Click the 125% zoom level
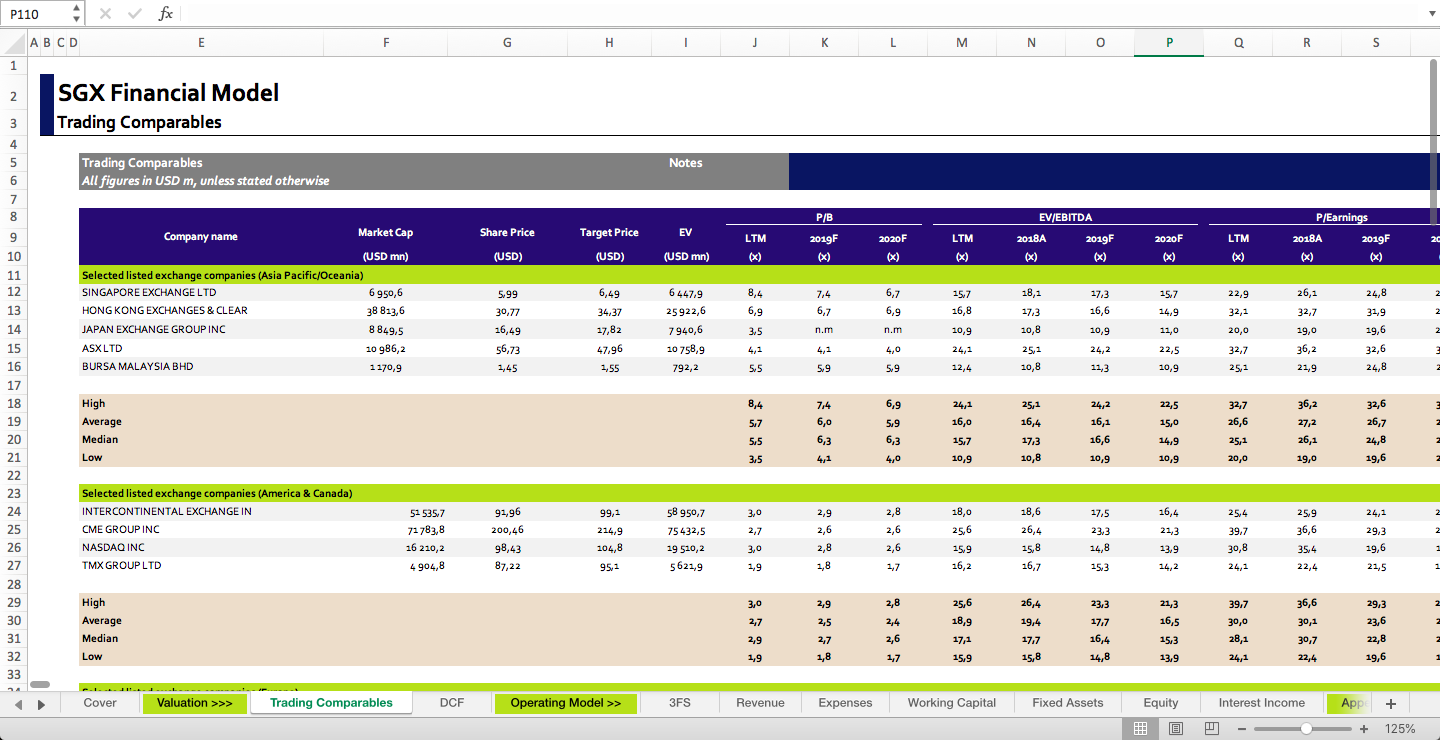Image resolution: width=1440 pixels, height=740 pixels. tap(1400, 729)
